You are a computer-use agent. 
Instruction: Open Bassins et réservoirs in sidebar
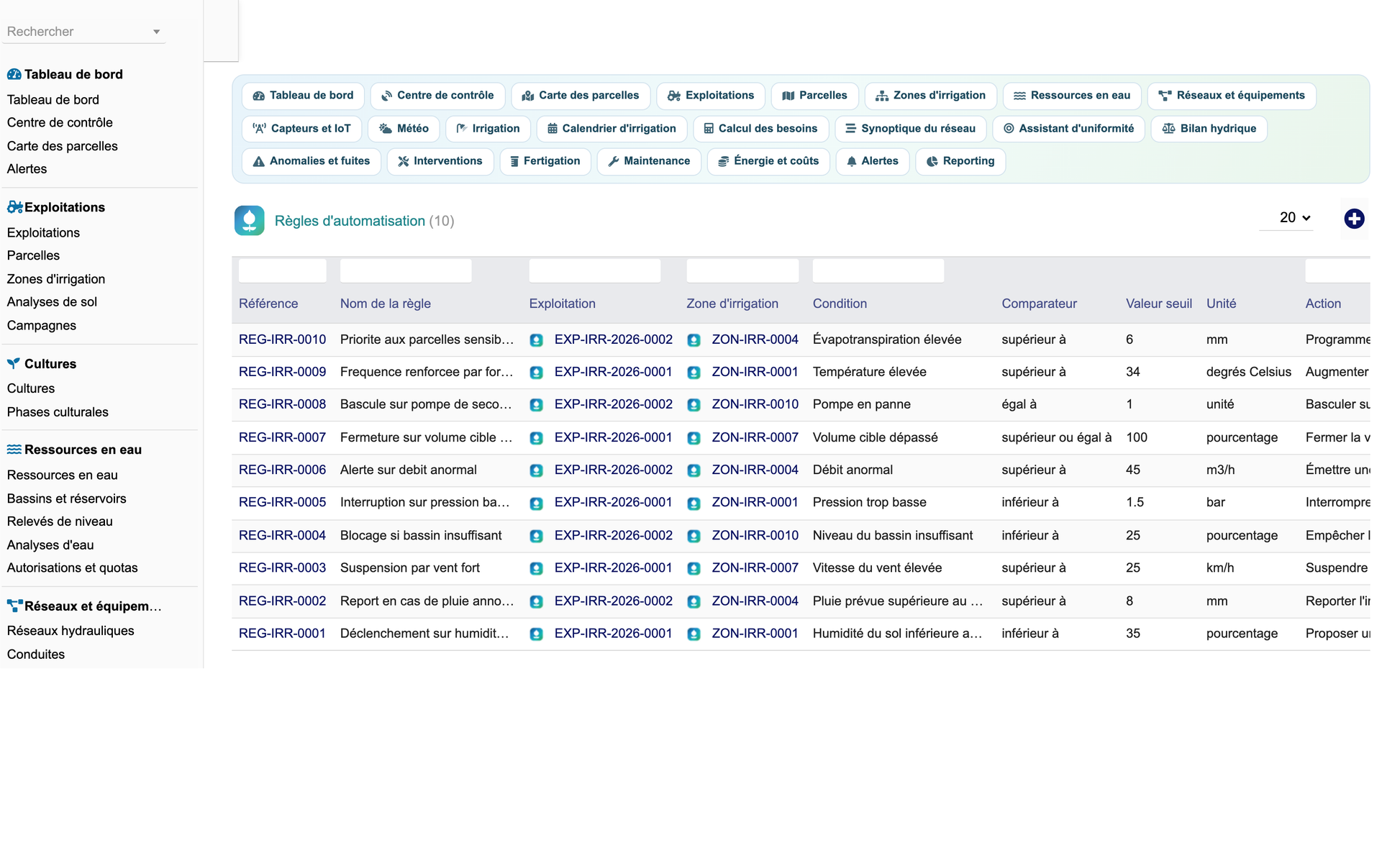[66, 498]
